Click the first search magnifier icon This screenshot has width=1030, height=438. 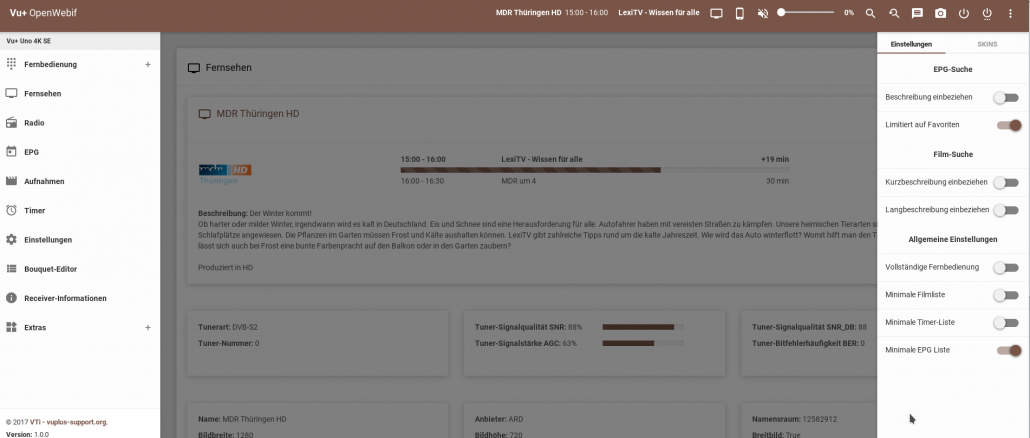coord(870,13)
